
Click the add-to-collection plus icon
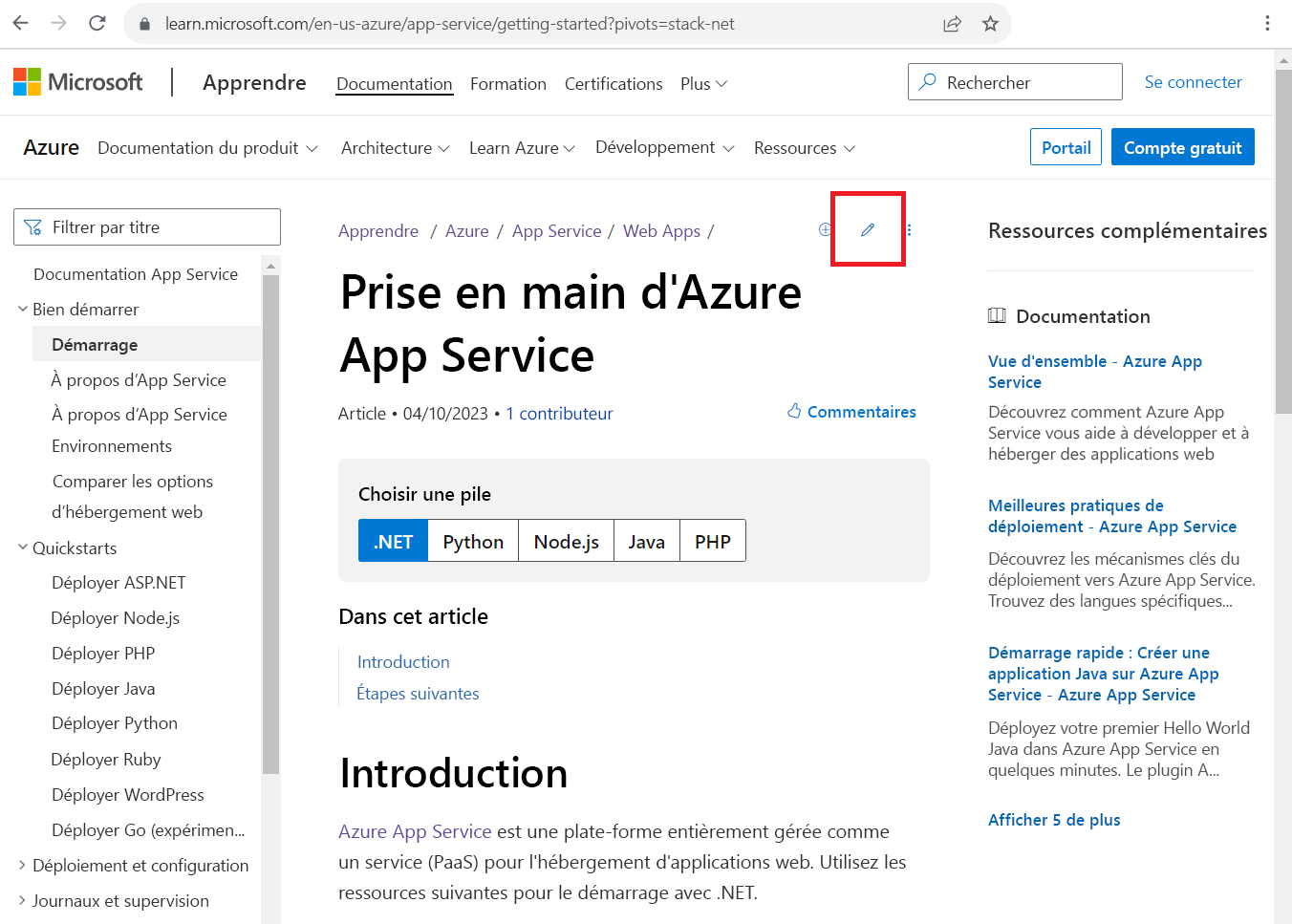click(x=824, y=229)
